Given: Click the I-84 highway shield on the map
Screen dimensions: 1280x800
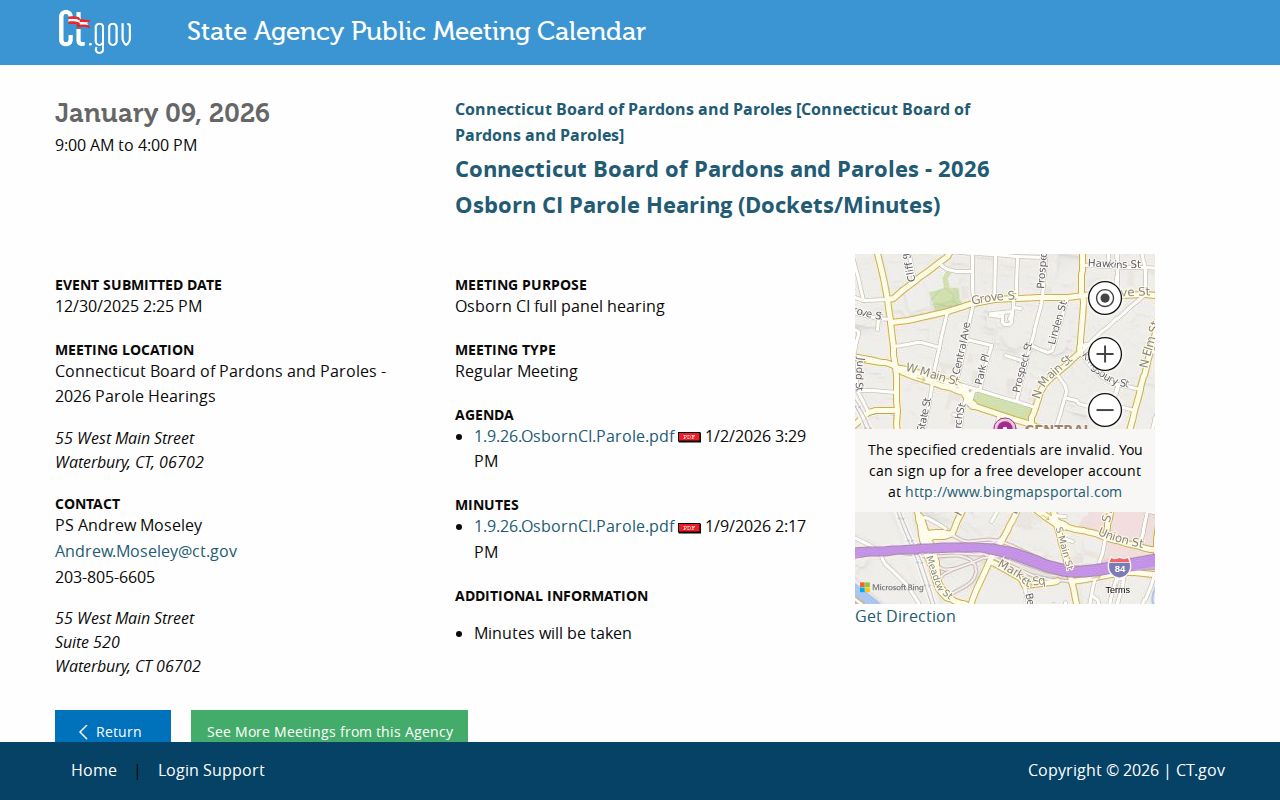Looking at the screenshot, I should click(1120, 568).
